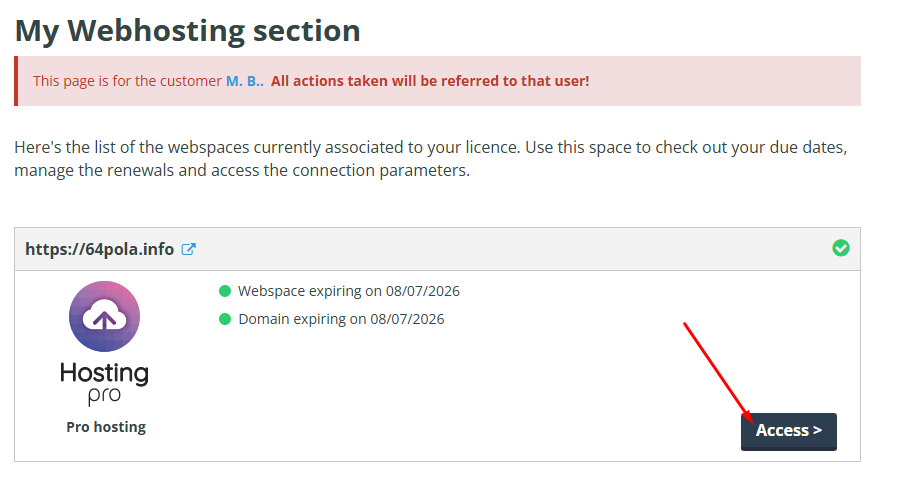Click the Hosting pro wordmark text

(x=104, y=383)
